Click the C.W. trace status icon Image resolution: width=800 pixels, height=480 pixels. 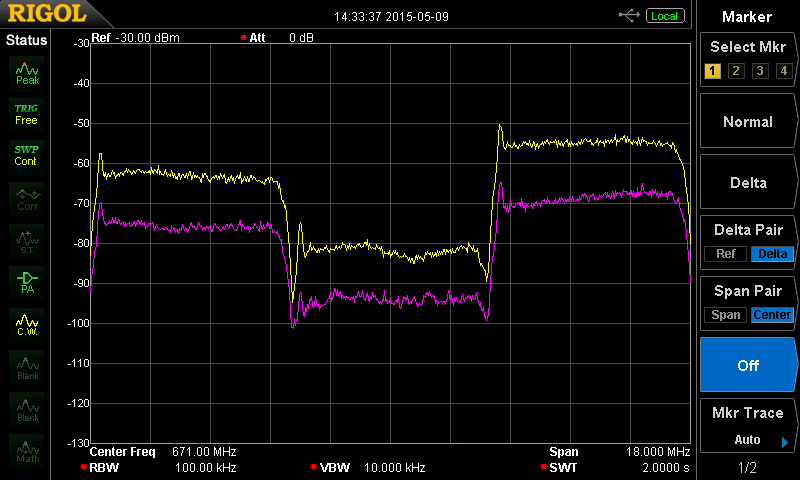[26, 324]
